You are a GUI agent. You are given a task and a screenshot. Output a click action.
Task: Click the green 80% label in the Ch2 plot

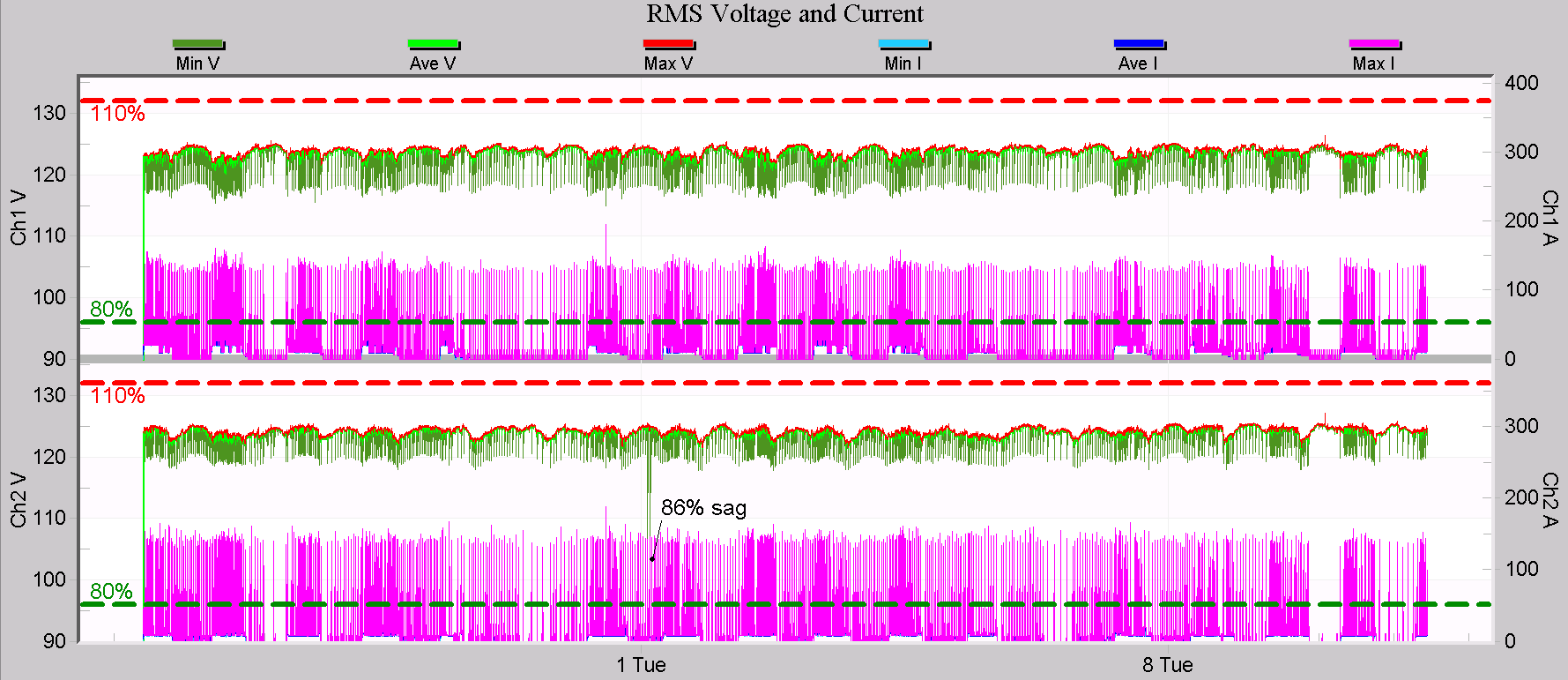pyautogui.click(x=111, y=592)
